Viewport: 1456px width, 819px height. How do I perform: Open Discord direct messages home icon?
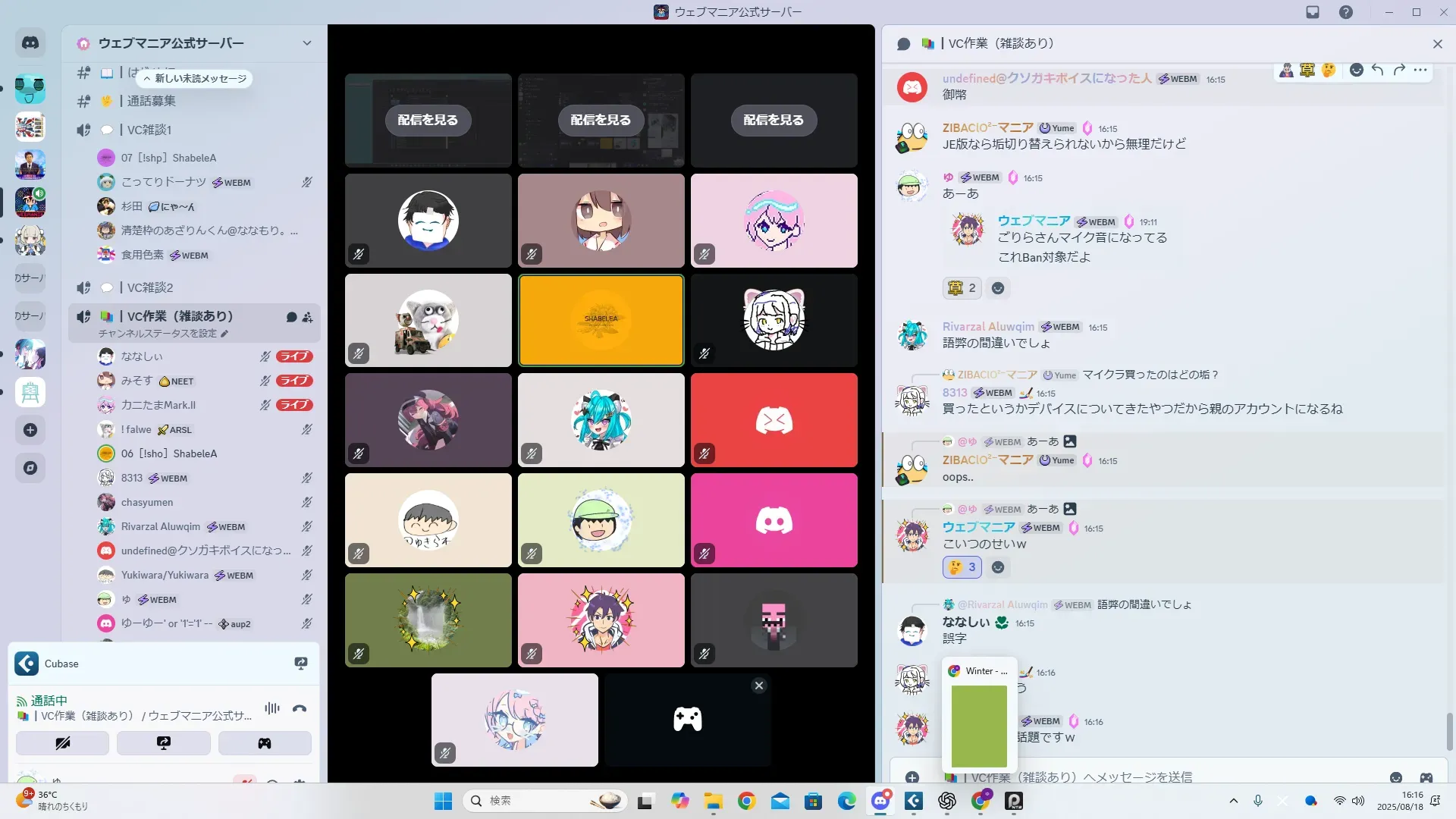pos(30,43)
